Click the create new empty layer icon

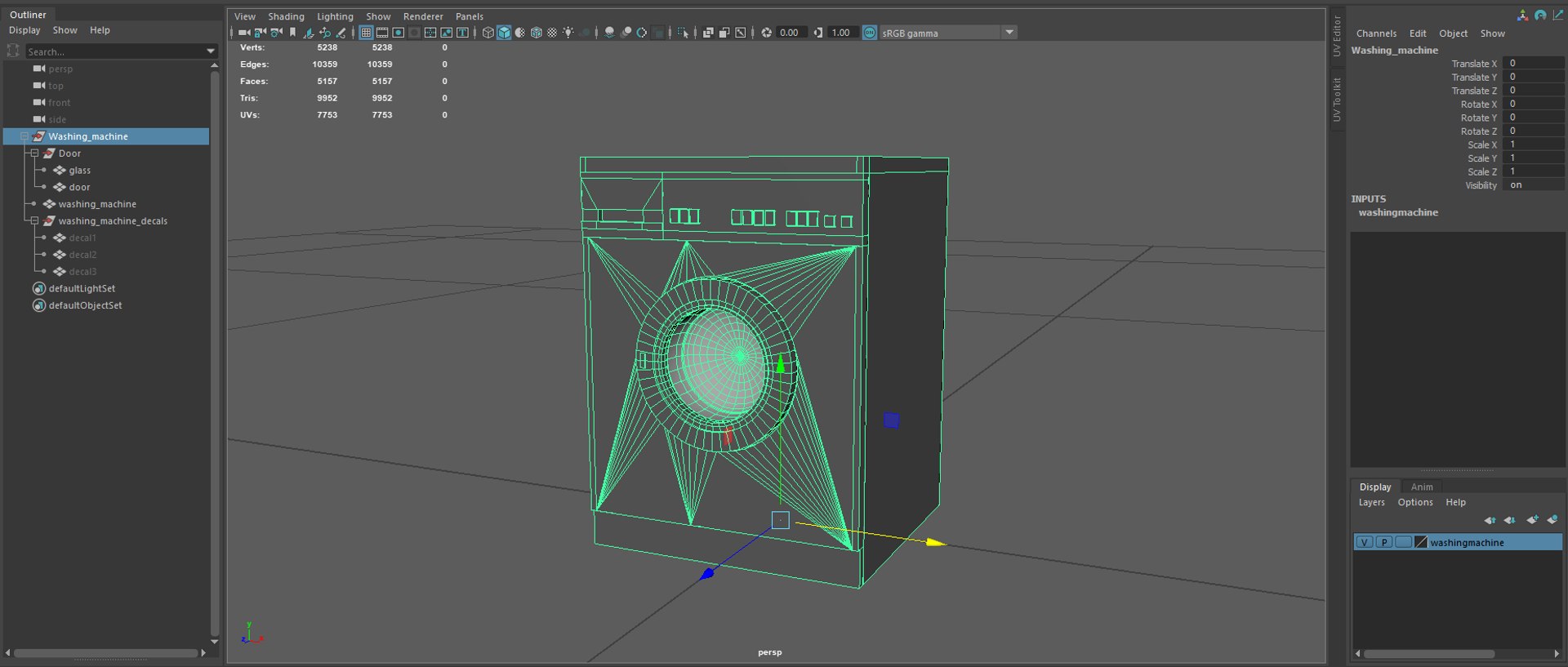[1532, 520]
